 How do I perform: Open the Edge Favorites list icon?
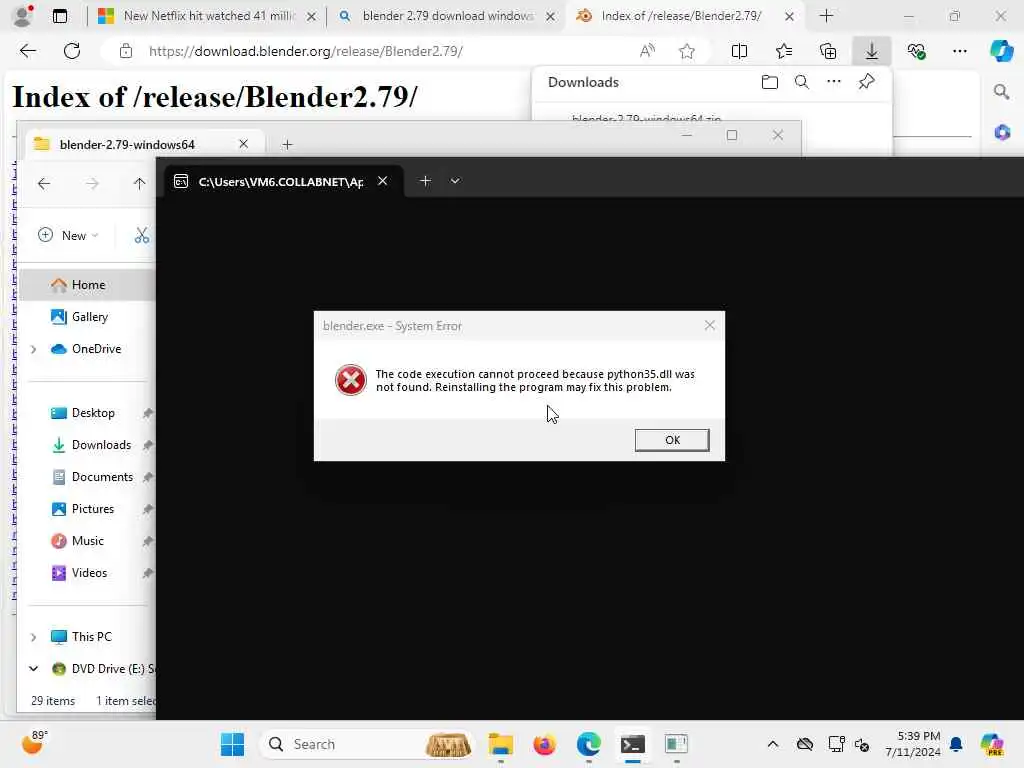pos(784,51)
